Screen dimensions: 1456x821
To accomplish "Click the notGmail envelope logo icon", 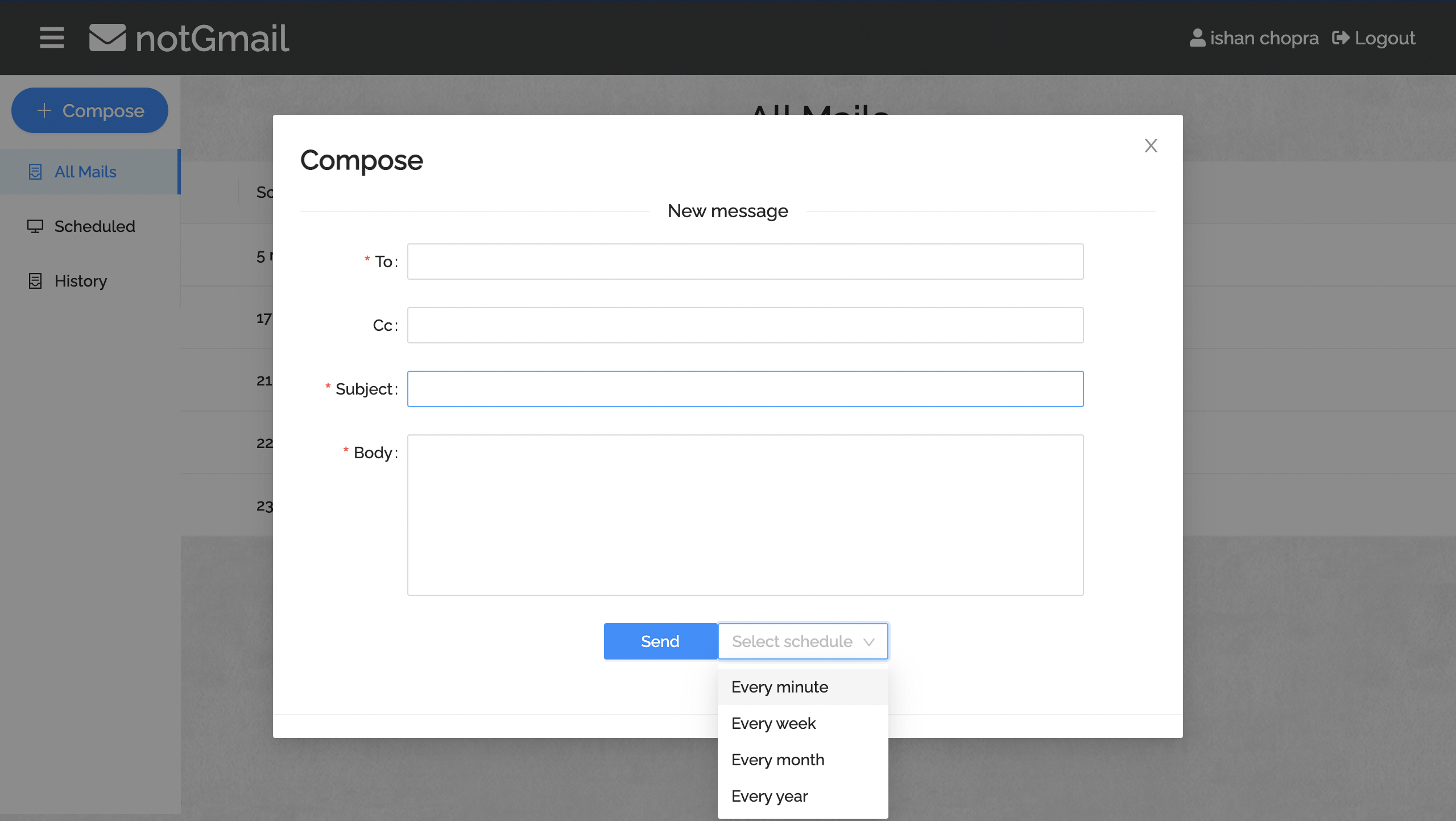I will [107, 38].
